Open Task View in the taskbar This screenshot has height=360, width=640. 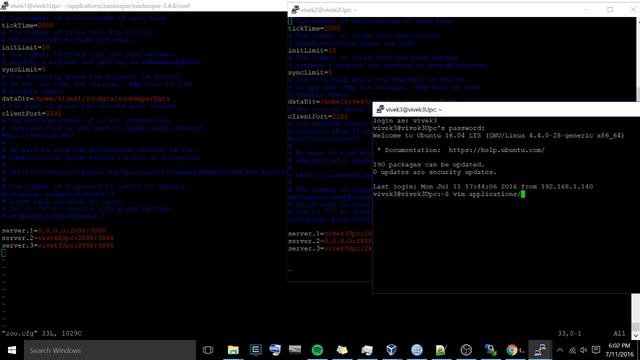click(x=208, y=350)
